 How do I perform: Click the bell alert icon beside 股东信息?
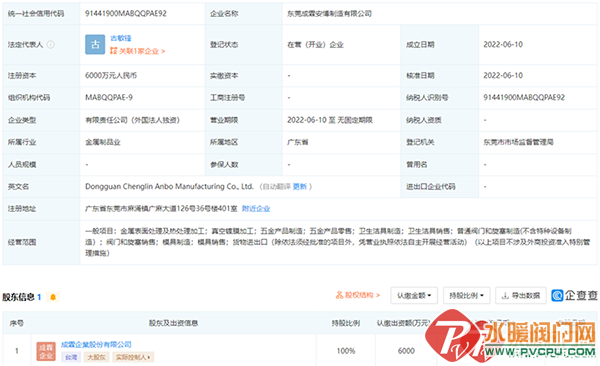[x=53, y=297]
